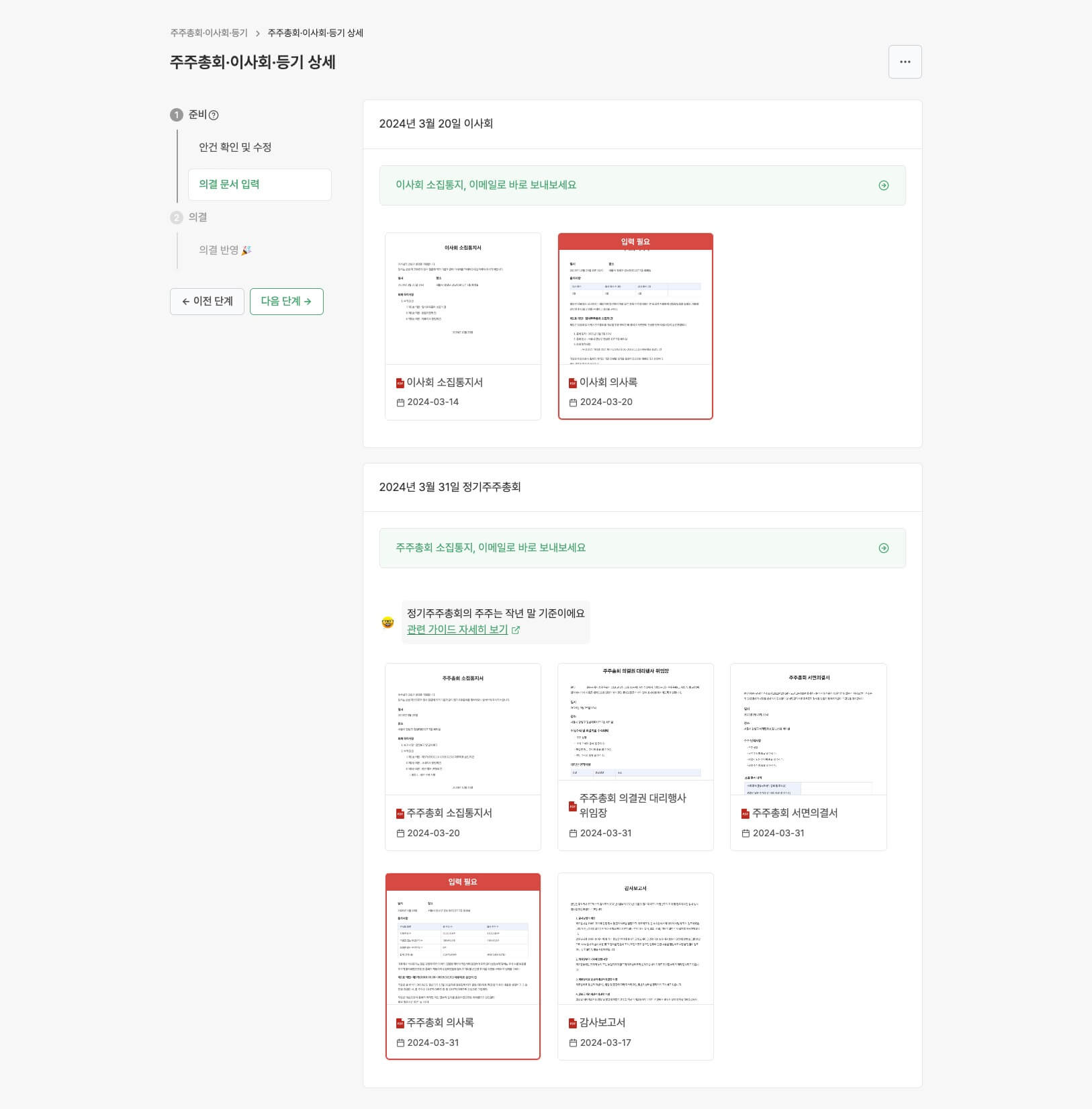
Task: Click the help icon next to 준비
Action: [212, 114]
